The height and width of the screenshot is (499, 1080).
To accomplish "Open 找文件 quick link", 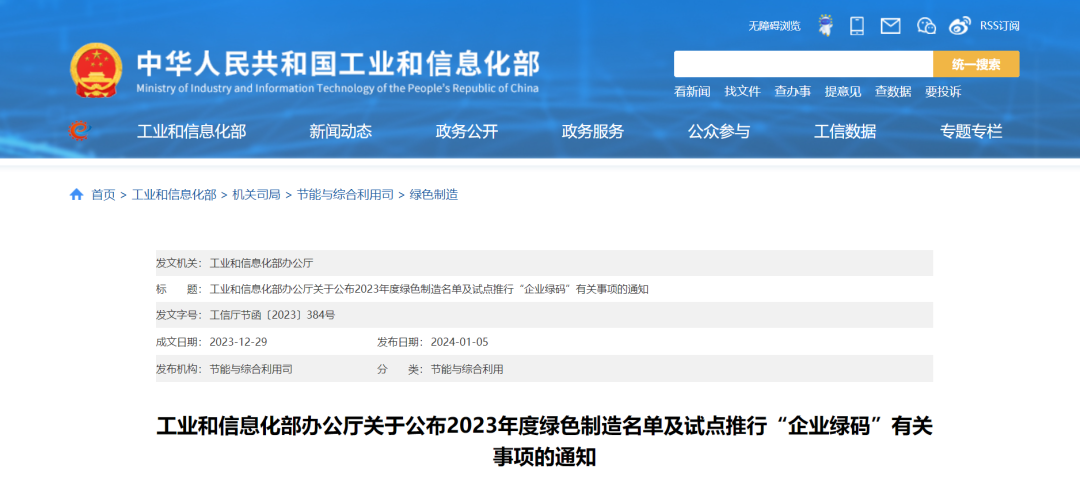I will point(742,92).
